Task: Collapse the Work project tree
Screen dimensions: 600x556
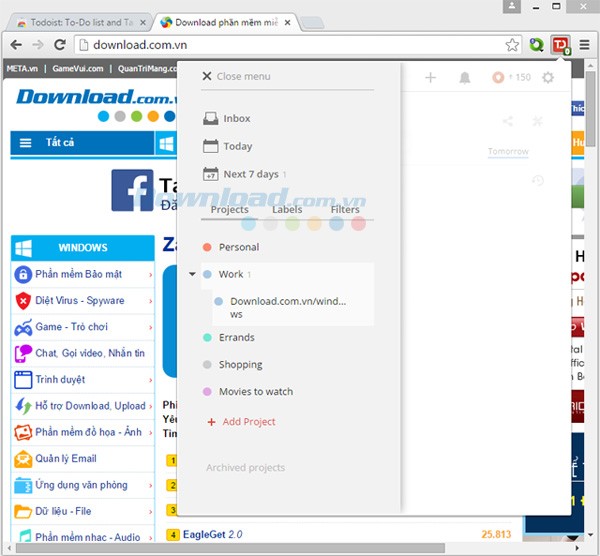Action: click(x=192, y=274)
